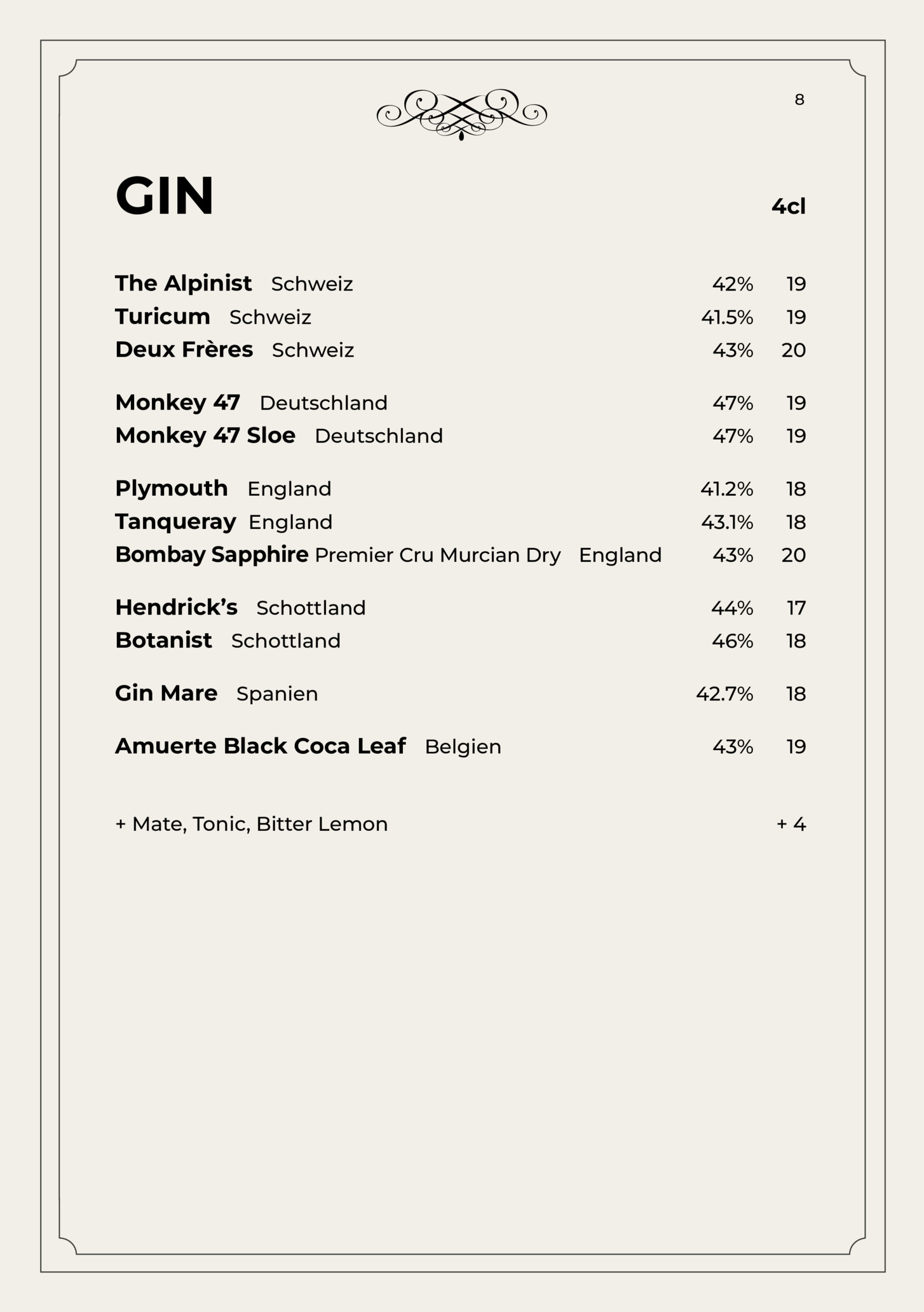Click Gin Mare's 42.7% value
924x1312 pixels.
tap(724, 694)
